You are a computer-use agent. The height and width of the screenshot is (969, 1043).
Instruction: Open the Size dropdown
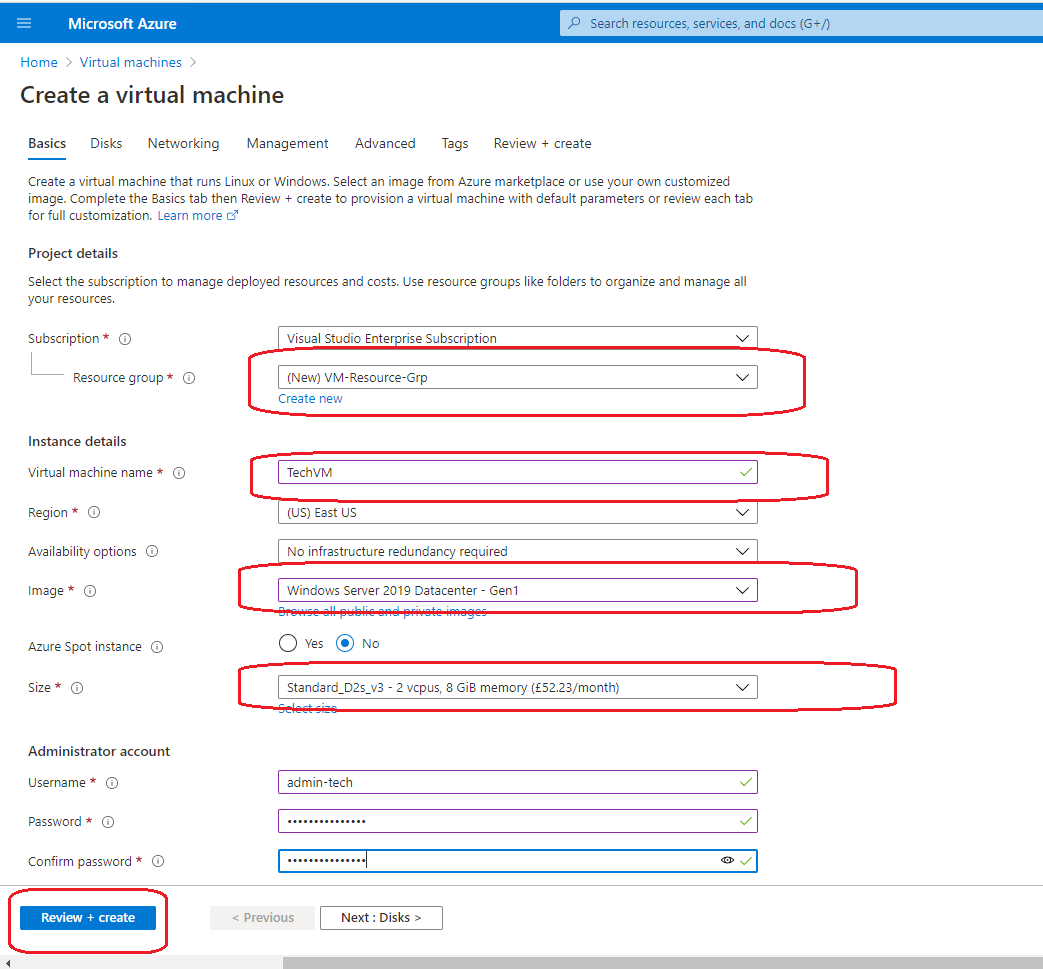(518, 687)
